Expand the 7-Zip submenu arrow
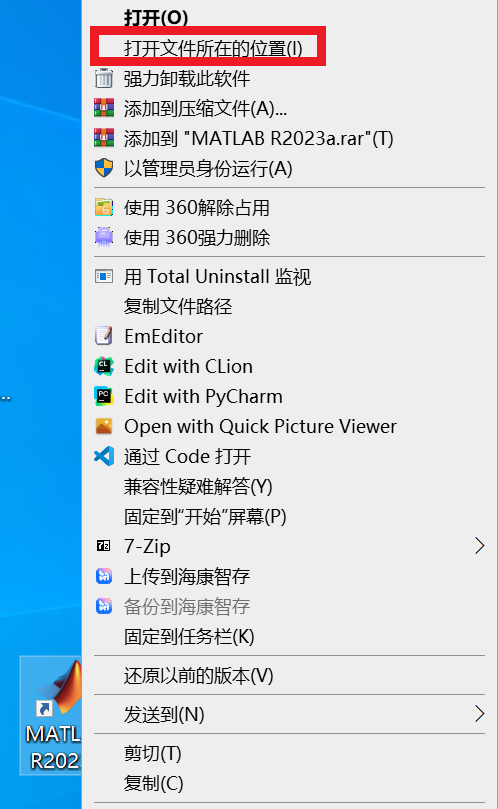This screenshot has height=809, width=498. [479, 545]
